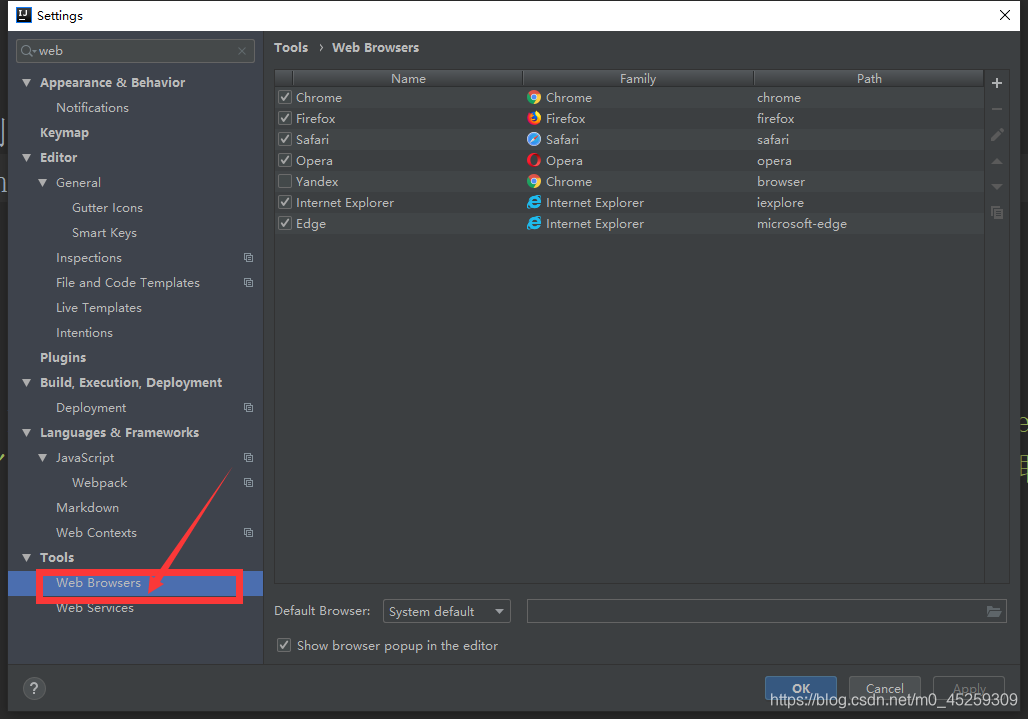This screenshot has width=1028, height=719.
Task: Collapse the JavaScript node arrow
Action: [x=43, y=457]
